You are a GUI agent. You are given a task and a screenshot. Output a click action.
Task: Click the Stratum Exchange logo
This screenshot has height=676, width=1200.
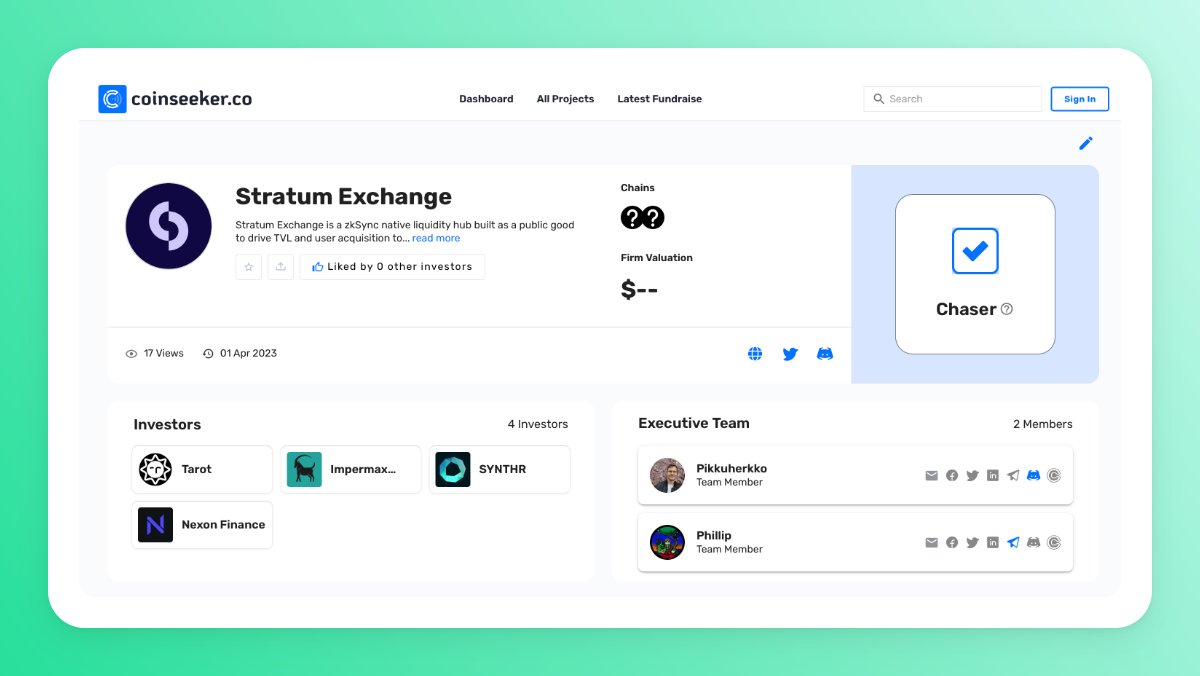tap(168, 226)
